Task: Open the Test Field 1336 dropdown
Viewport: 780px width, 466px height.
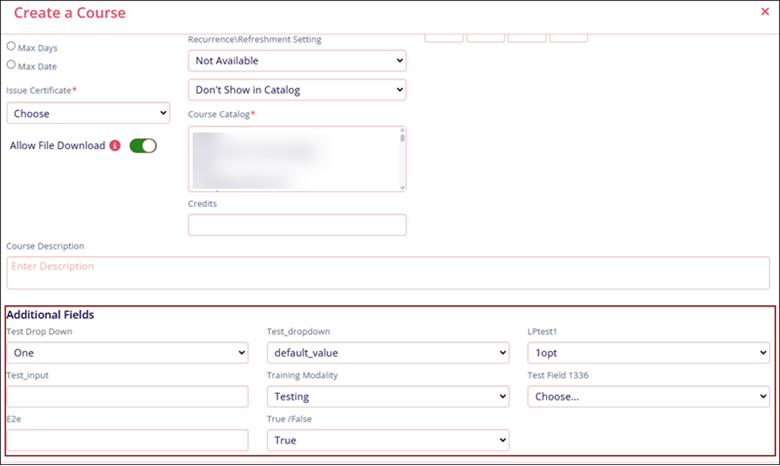Action: coord(648,396)
